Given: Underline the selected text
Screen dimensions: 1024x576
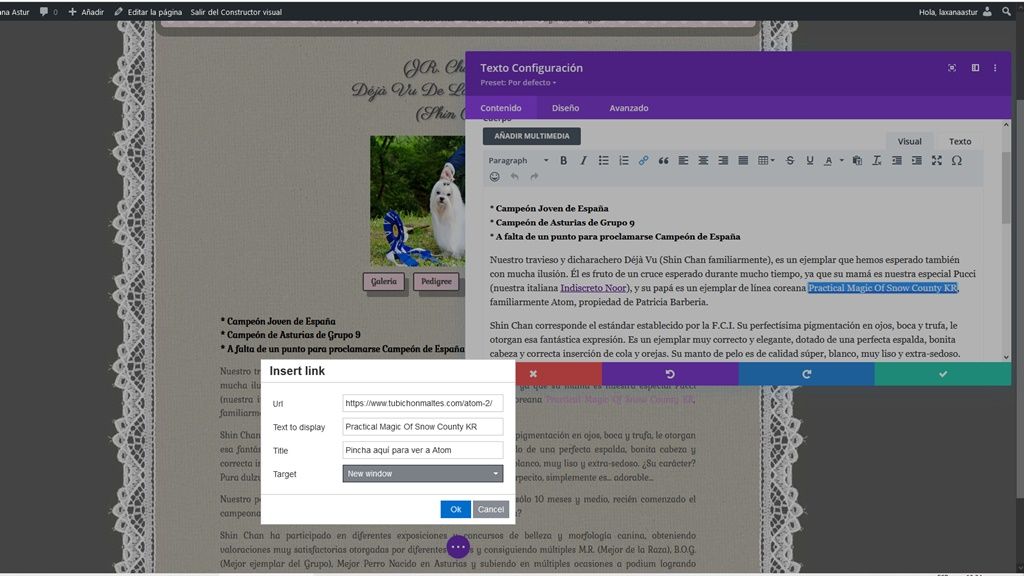Looking at the screenshot, I should click(810, 161).
